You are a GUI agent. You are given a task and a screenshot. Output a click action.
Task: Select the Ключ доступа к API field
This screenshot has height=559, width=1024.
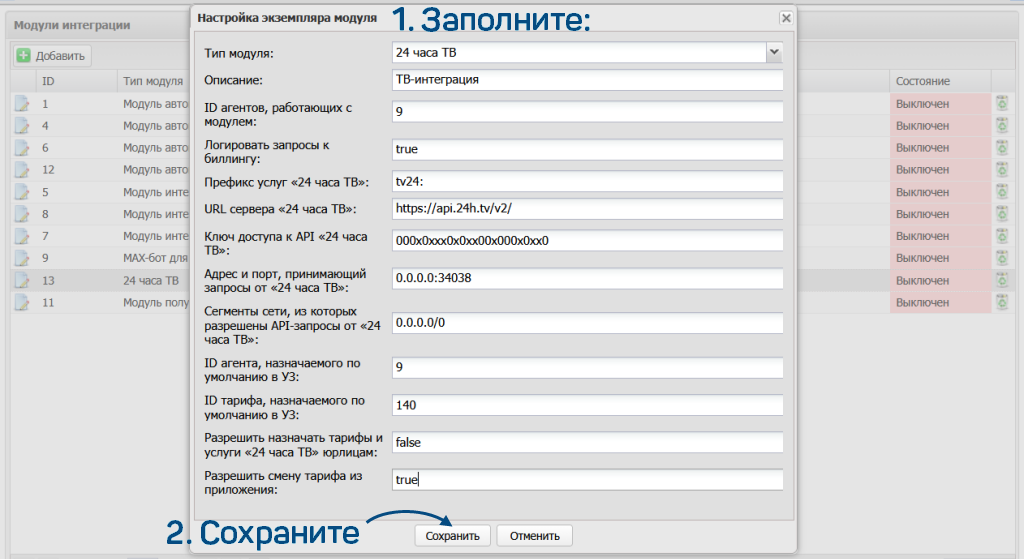coord(587,241)
